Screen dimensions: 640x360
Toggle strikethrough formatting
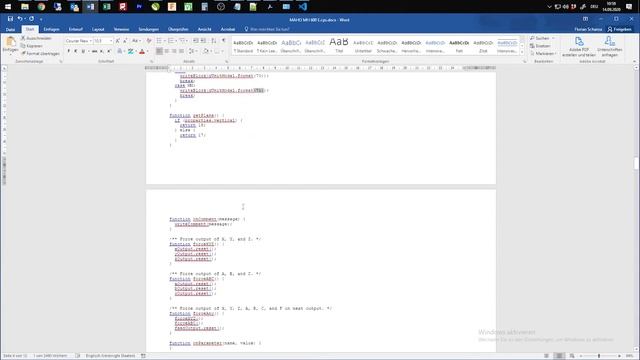94,51
